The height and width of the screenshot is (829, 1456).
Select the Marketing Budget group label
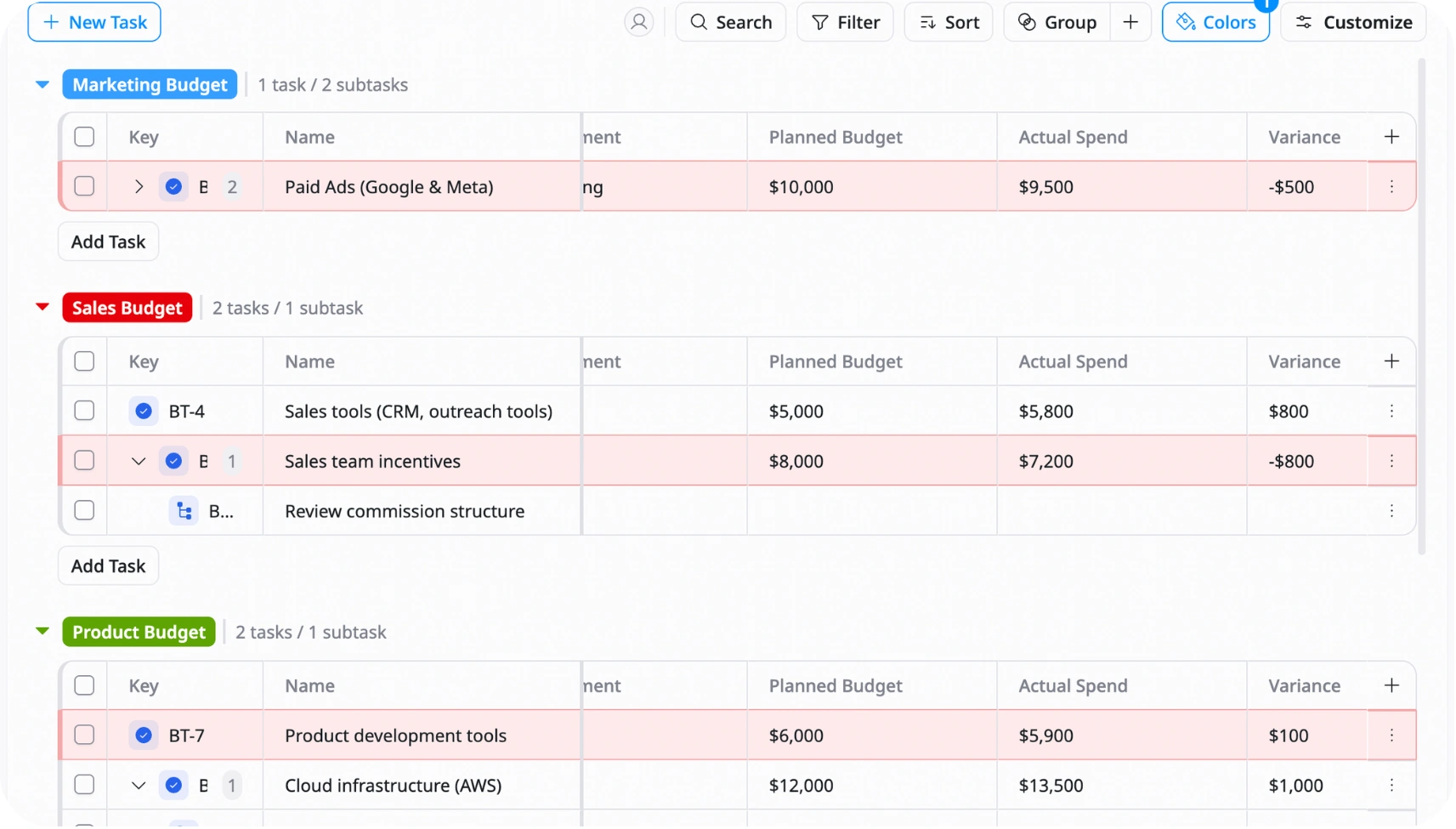pos(150,85)
